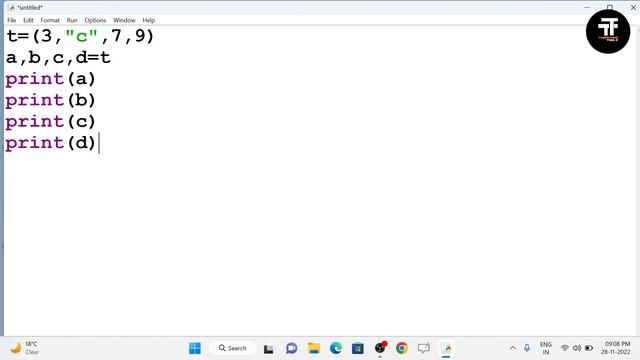Screen dimensions: 640x360
Task: Open the Format menu
Action: pyautogui.click(x=50, y=20)
